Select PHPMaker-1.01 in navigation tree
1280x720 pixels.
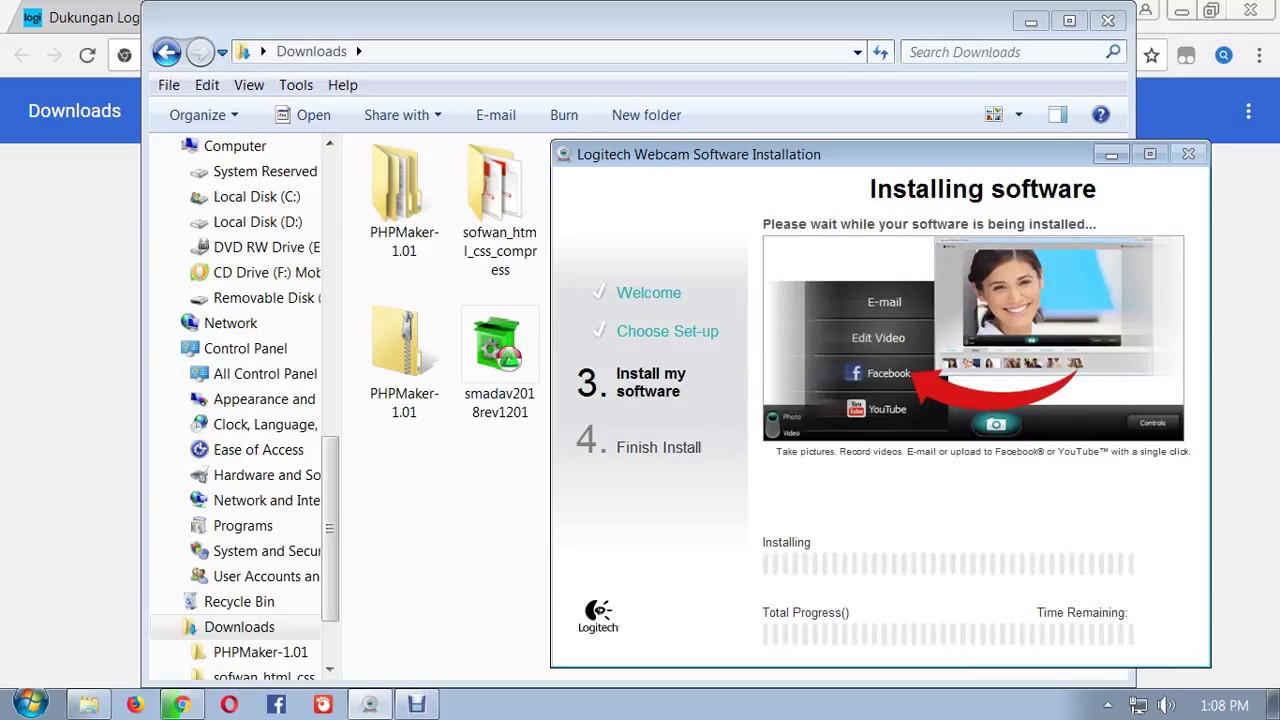260,652
